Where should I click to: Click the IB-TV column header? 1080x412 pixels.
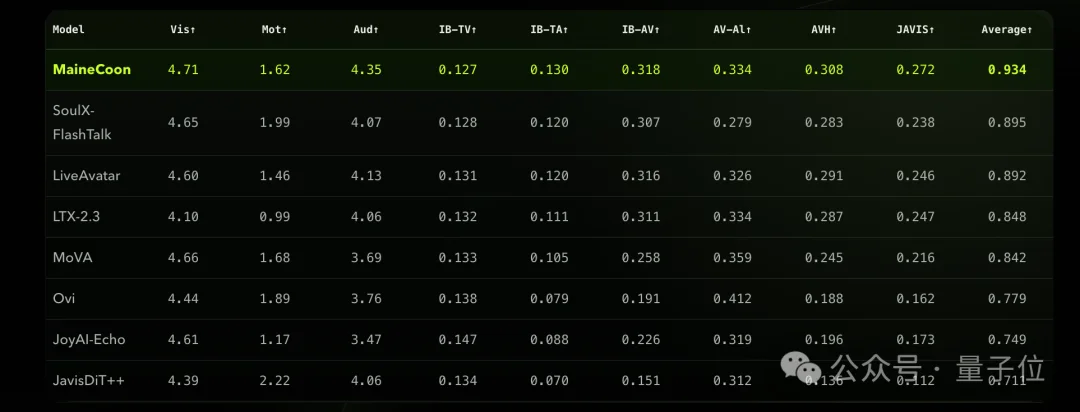tap(457, 30)
